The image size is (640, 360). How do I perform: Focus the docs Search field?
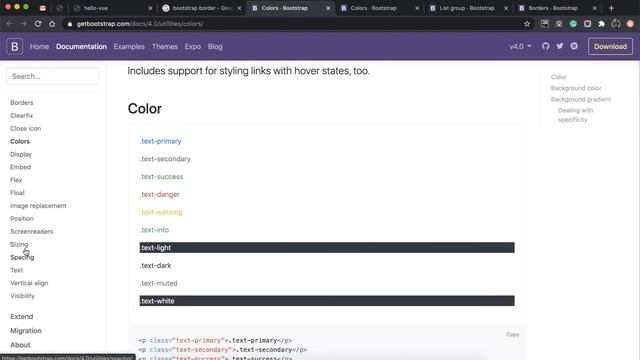53,76
